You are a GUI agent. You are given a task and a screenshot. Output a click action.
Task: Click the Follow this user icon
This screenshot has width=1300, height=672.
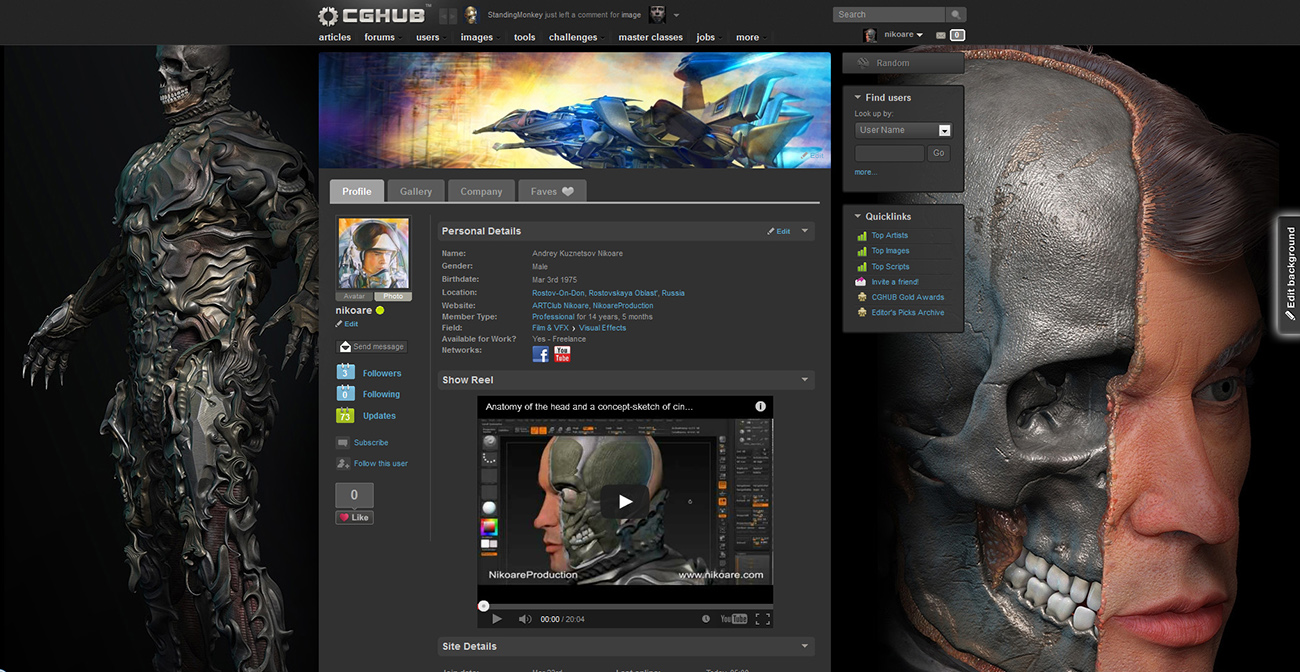343,464
